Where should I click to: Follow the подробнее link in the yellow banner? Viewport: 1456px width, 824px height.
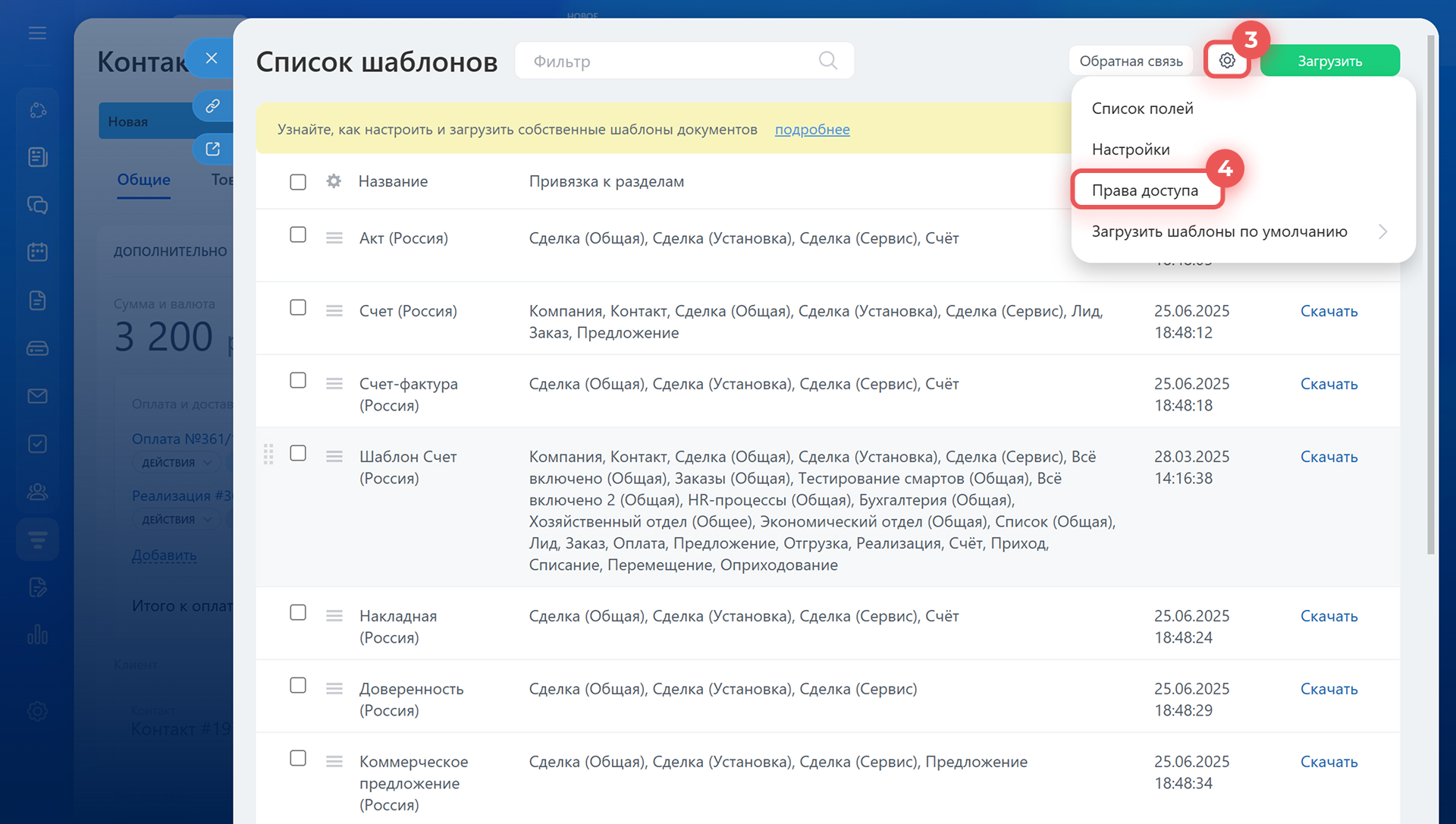(x=811, y=130)
